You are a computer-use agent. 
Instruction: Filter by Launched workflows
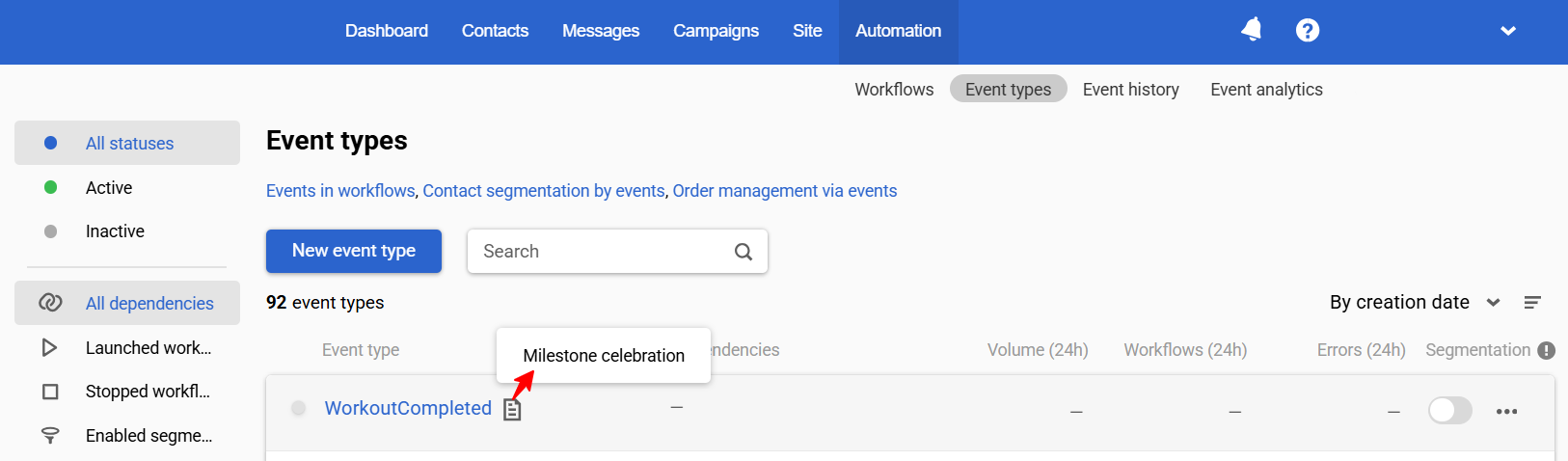[x=127, y=348]
